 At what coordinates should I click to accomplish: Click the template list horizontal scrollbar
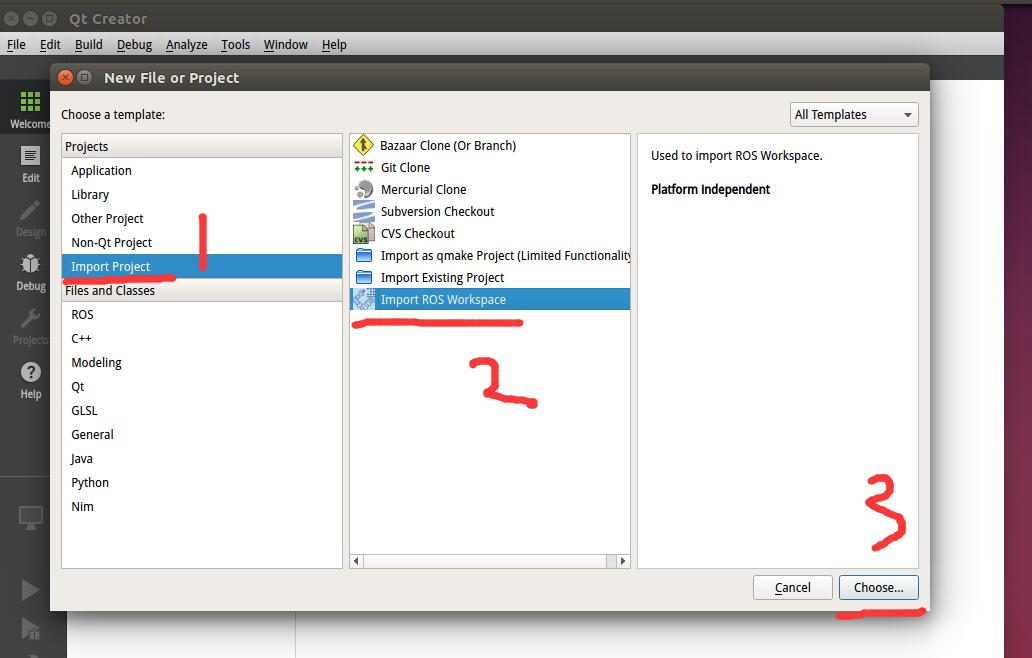(485, 561)
